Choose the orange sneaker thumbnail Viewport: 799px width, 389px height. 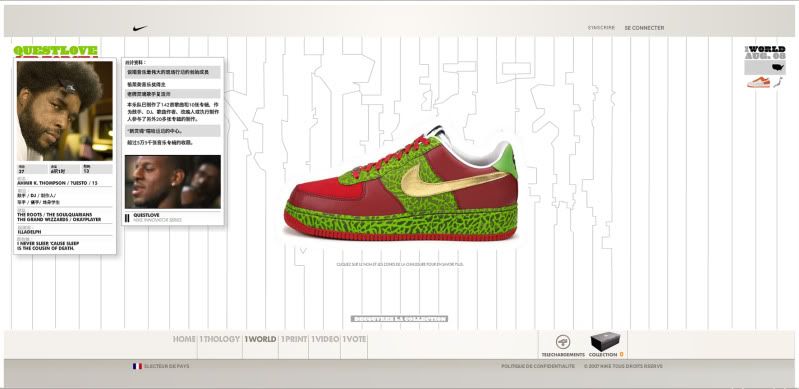click(758, 82)
